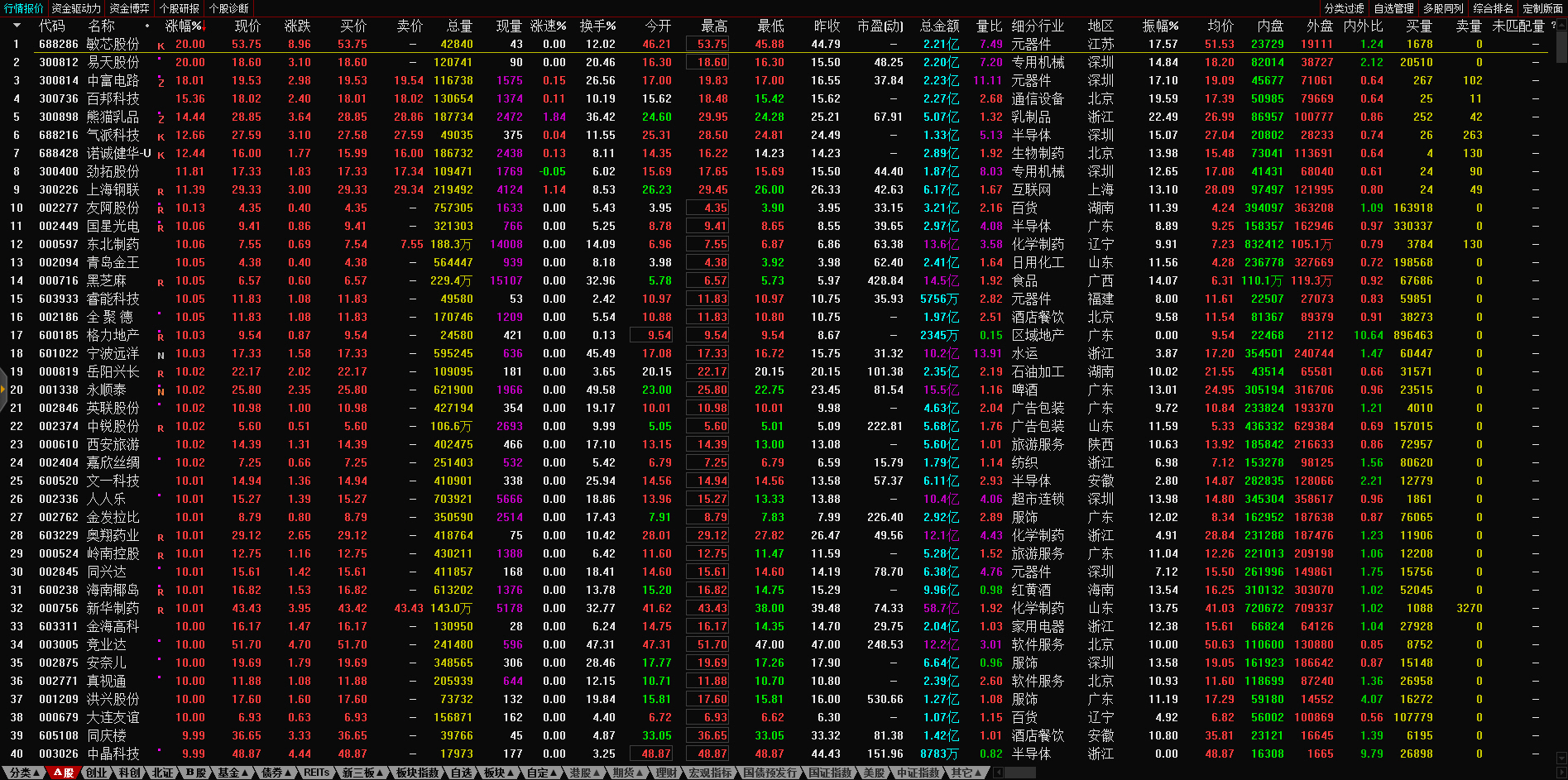Click the help question mark after 未匹配量

coord(1553,26)
